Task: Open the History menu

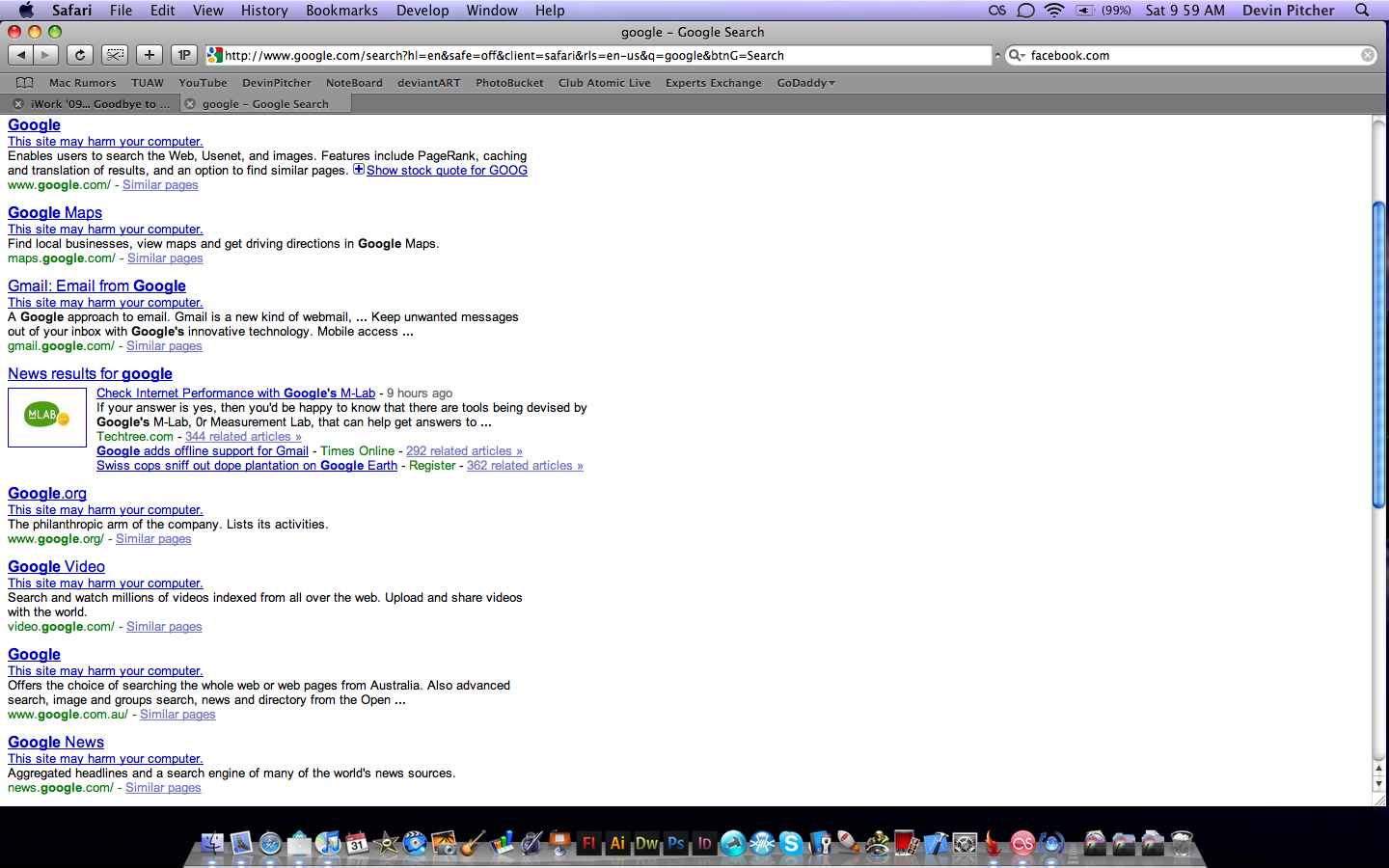Action: click(x=264, y=10)
